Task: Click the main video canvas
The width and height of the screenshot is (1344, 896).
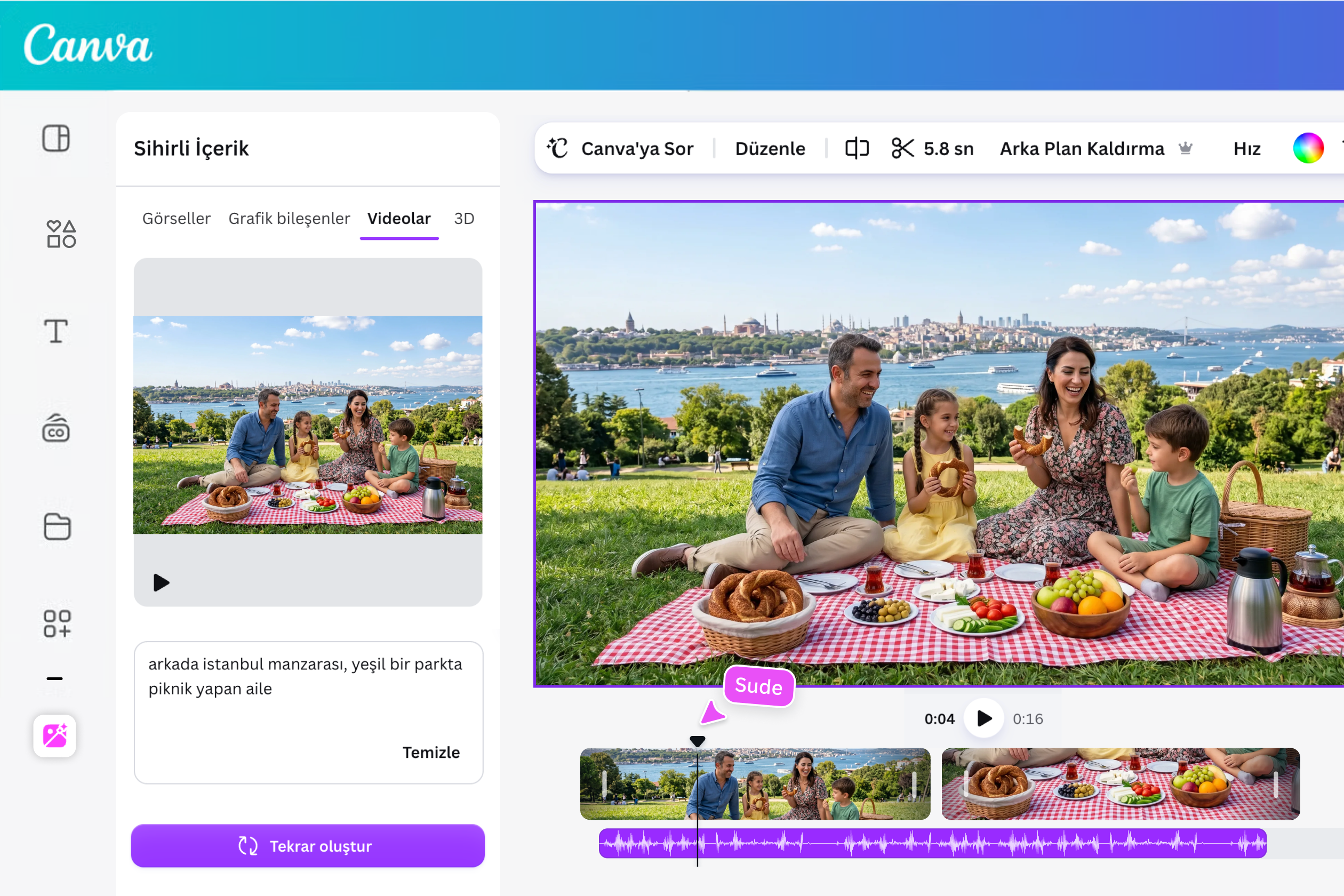Action: pos(939,443)
